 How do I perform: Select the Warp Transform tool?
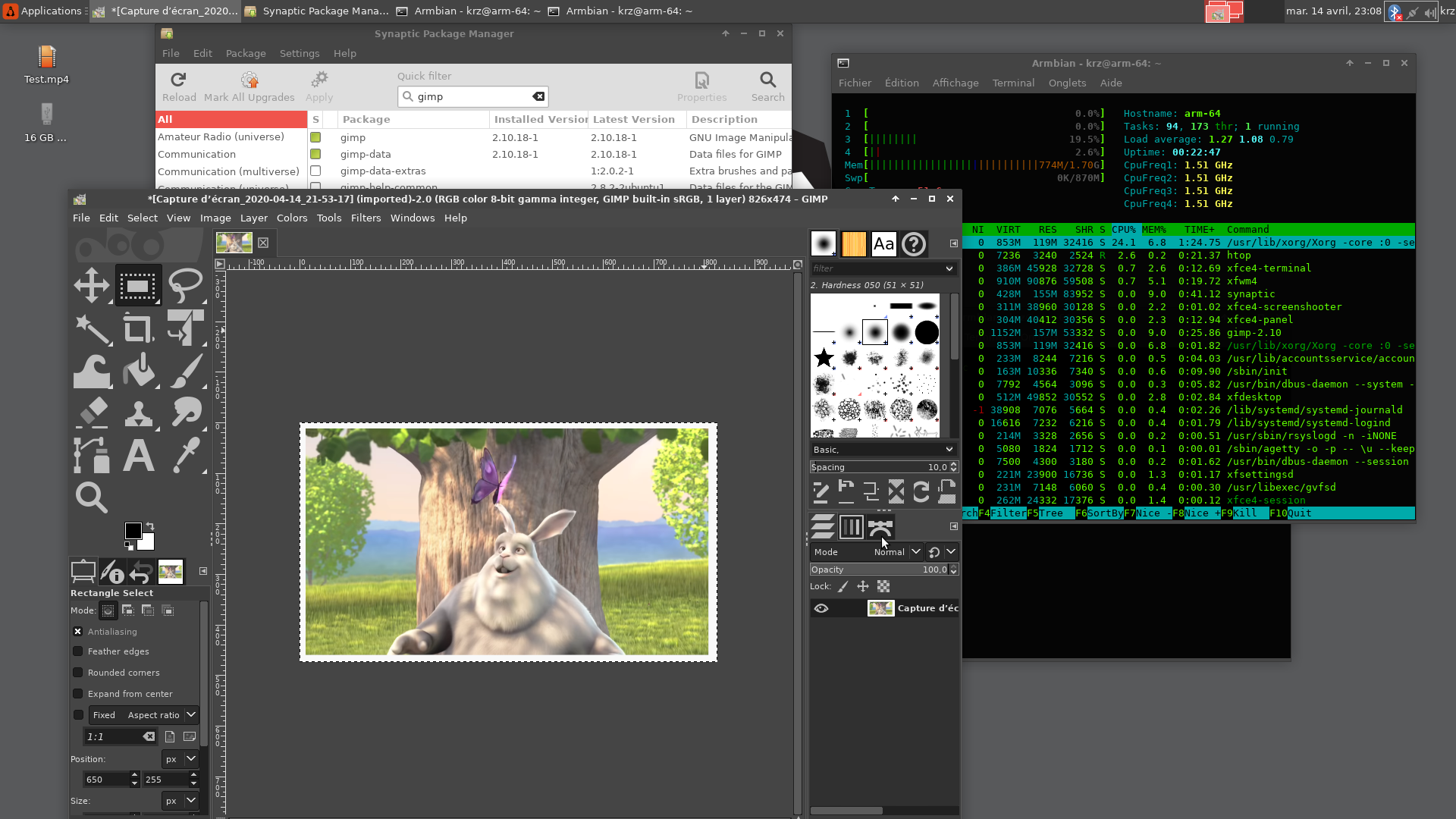point(92,371)
